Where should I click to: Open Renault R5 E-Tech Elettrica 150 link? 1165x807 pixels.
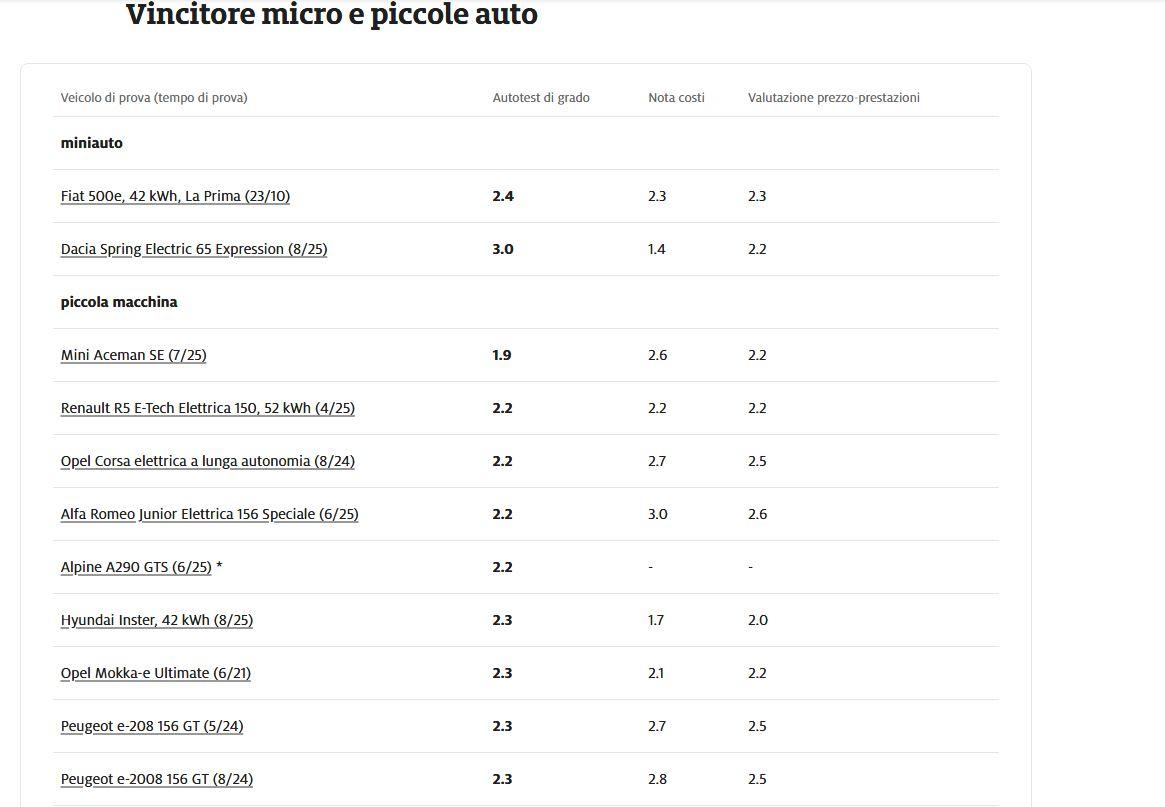pyautogui.click(x=207, y=408)
